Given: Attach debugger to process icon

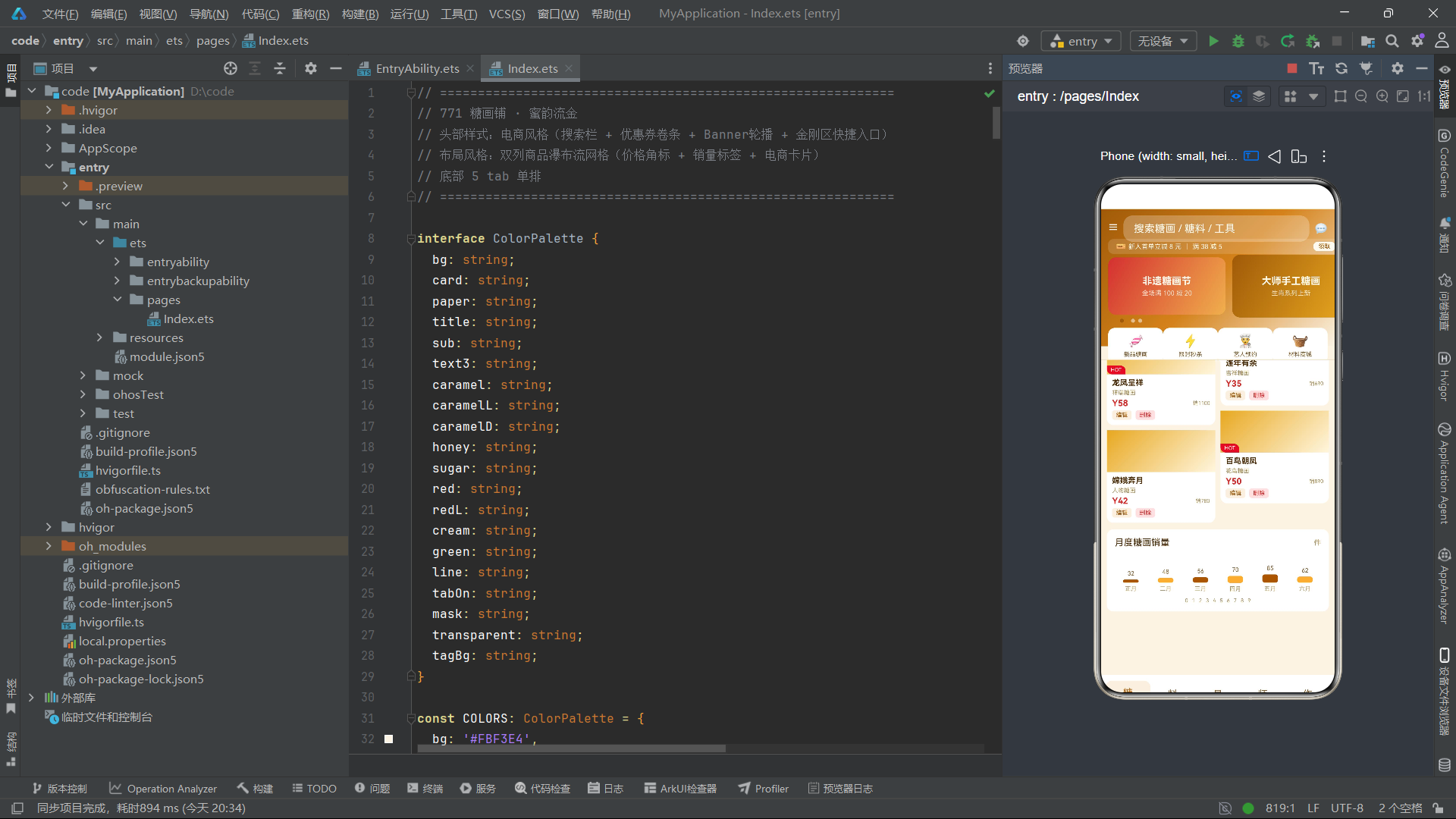Looking at the screenshot, I should [1313, 41].
